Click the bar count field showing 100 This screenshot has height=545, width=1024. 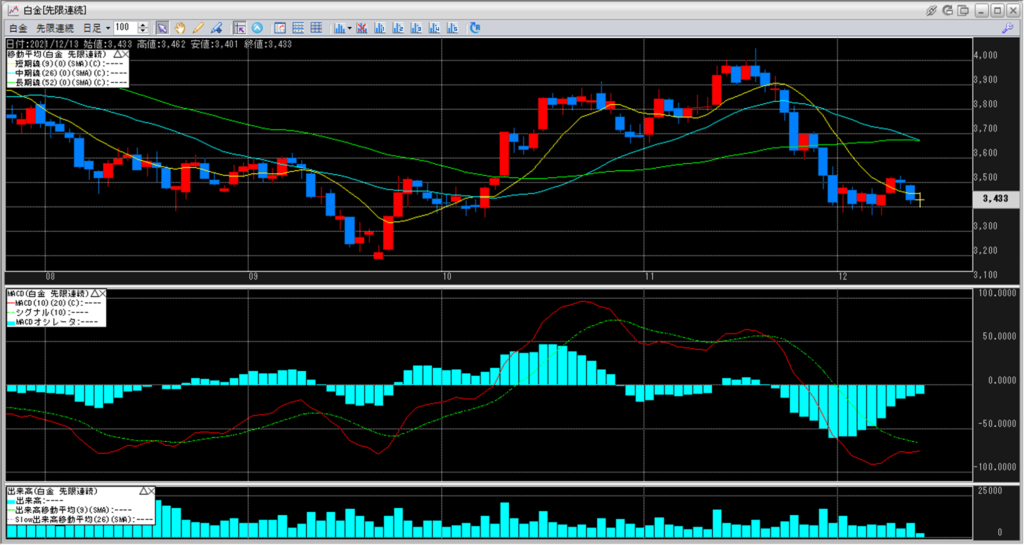point(125,27)
